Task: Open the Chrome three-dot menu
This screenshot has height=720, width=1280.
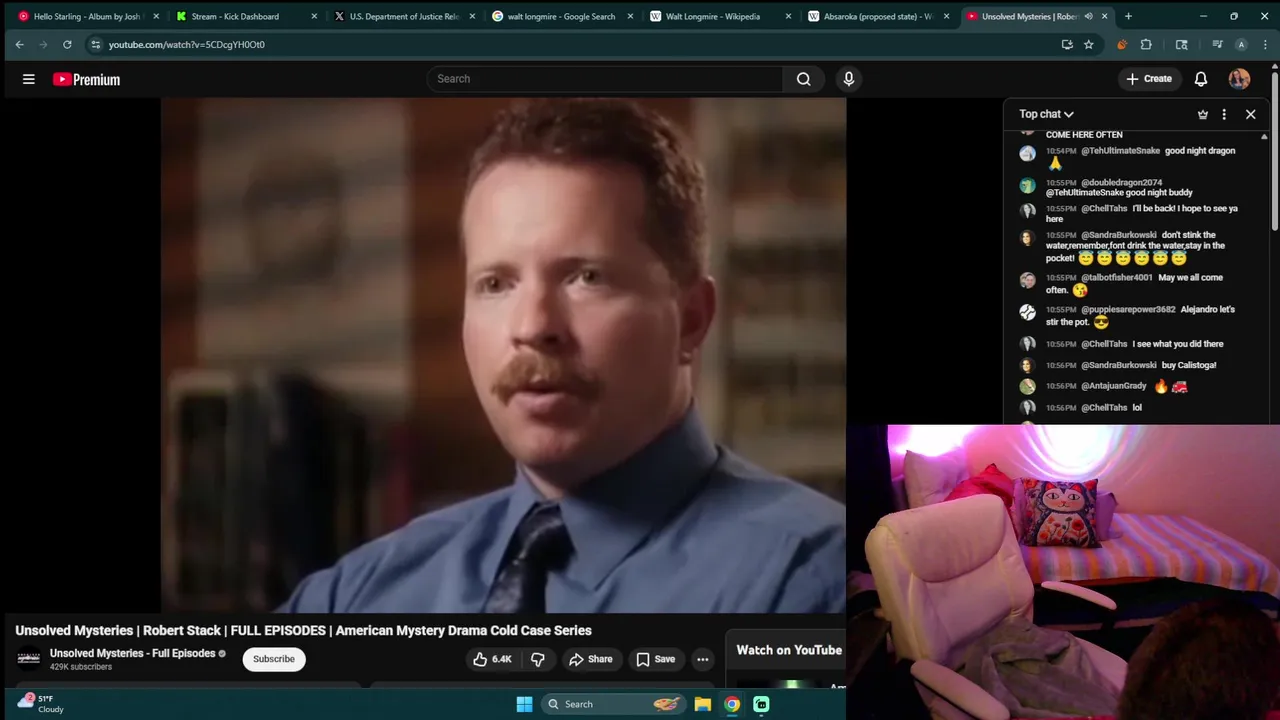Action: click(1266, 44)
